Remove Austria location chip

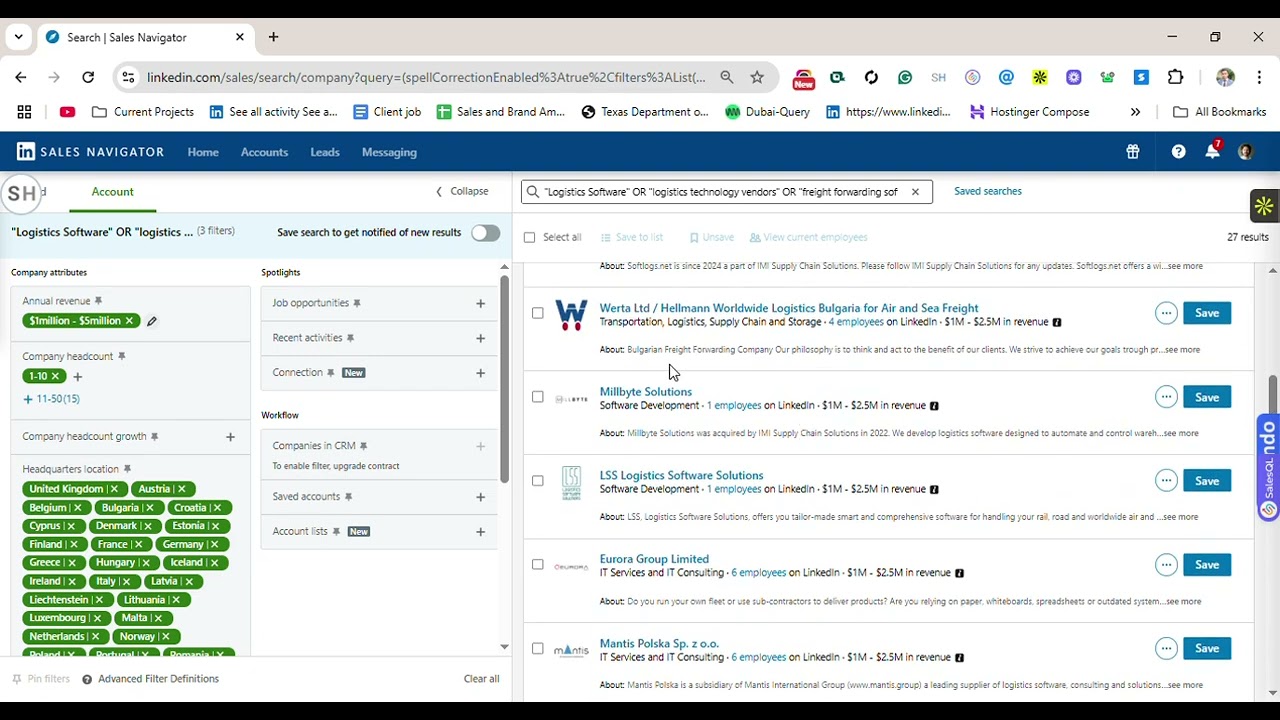[x=181, y=489]
